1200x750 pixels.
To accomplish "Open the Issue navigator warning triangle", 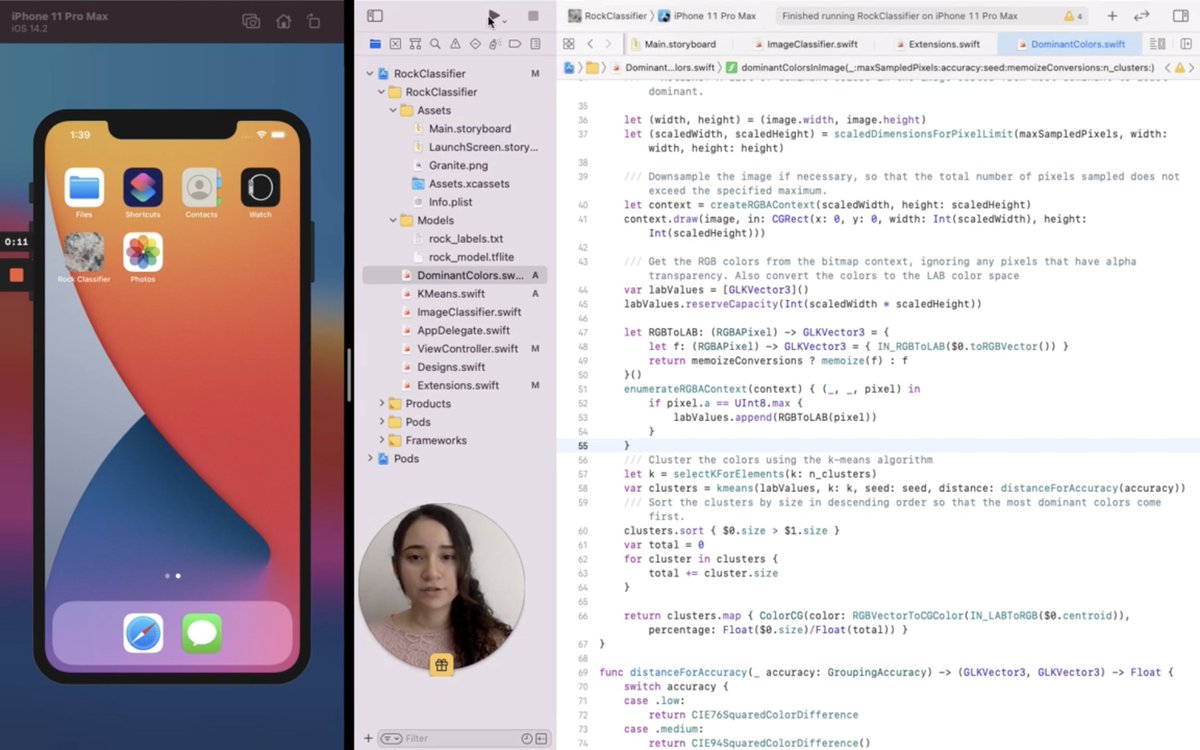I will pyautogui.click(x=455, y=44).
